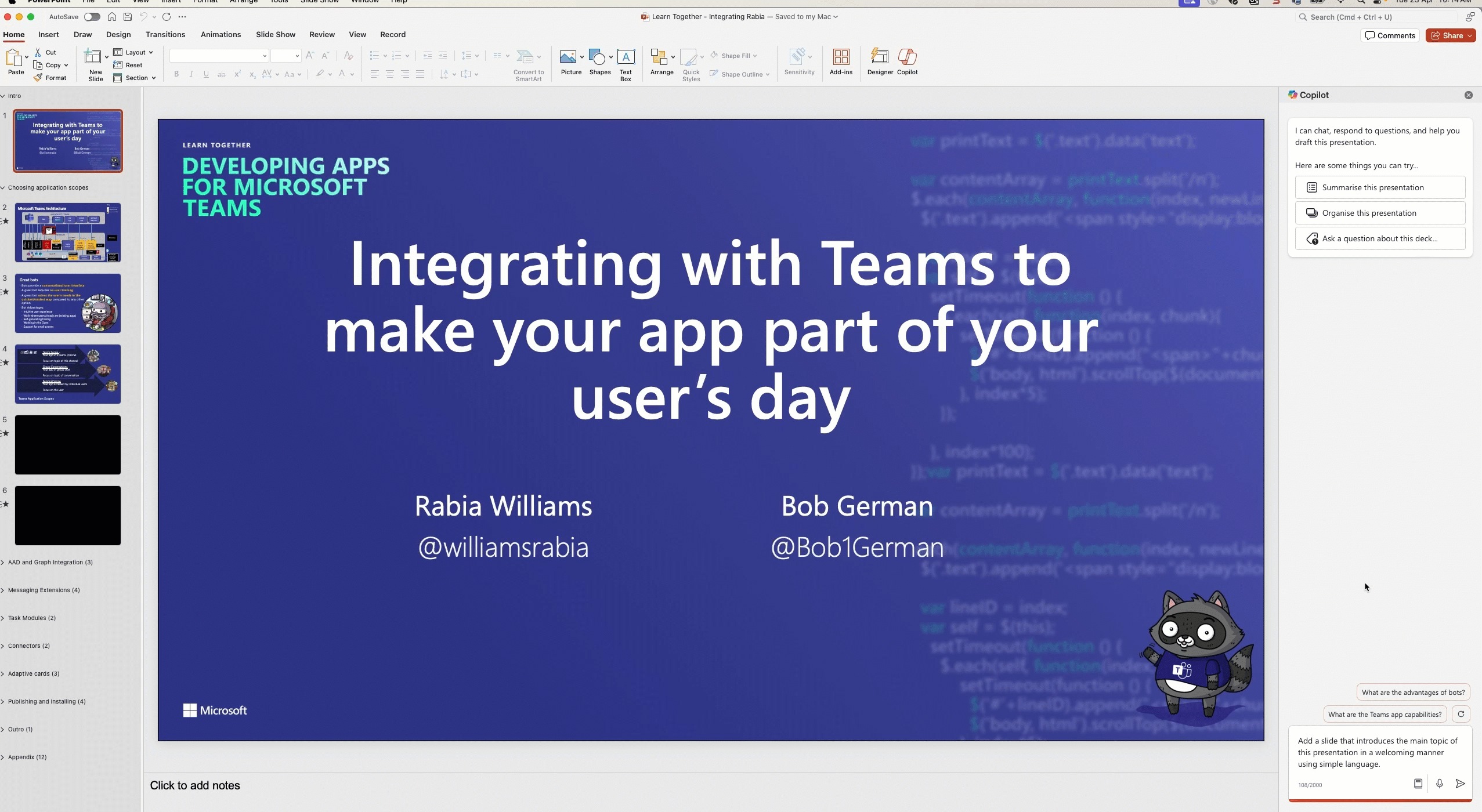Open the Copilot prompt guide icon
The image size is (1482, 812).
pos(1418,784)
